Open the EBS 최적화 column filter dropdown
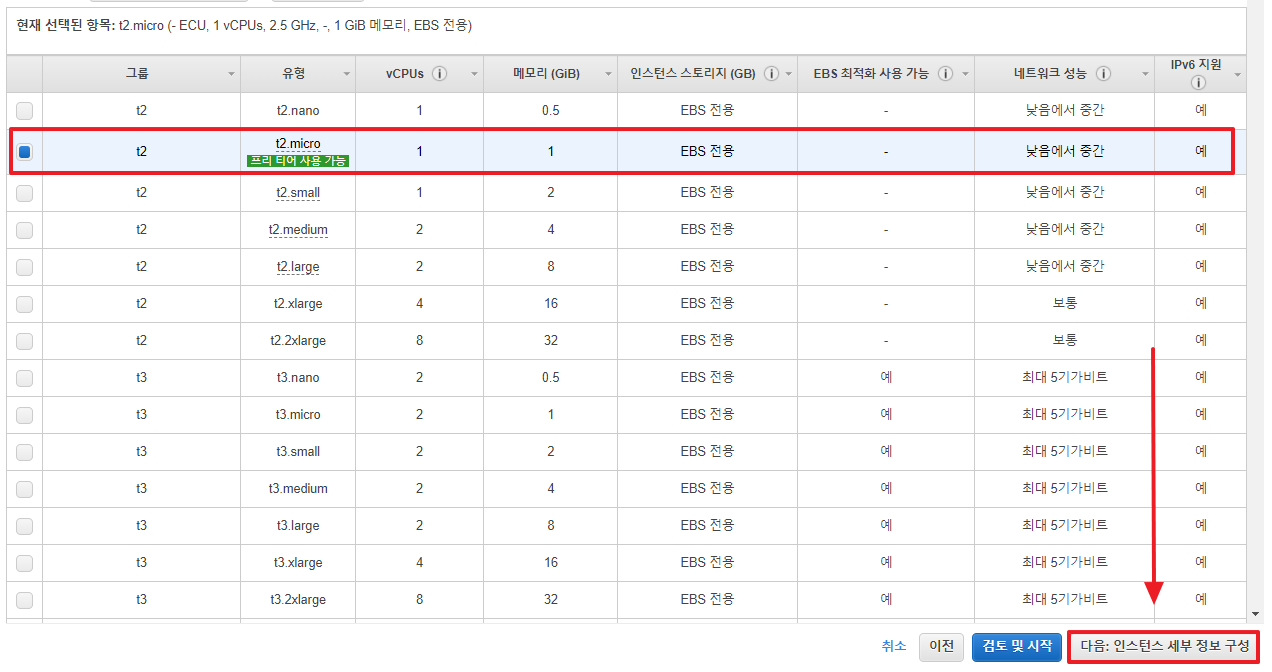 point(965,75)
